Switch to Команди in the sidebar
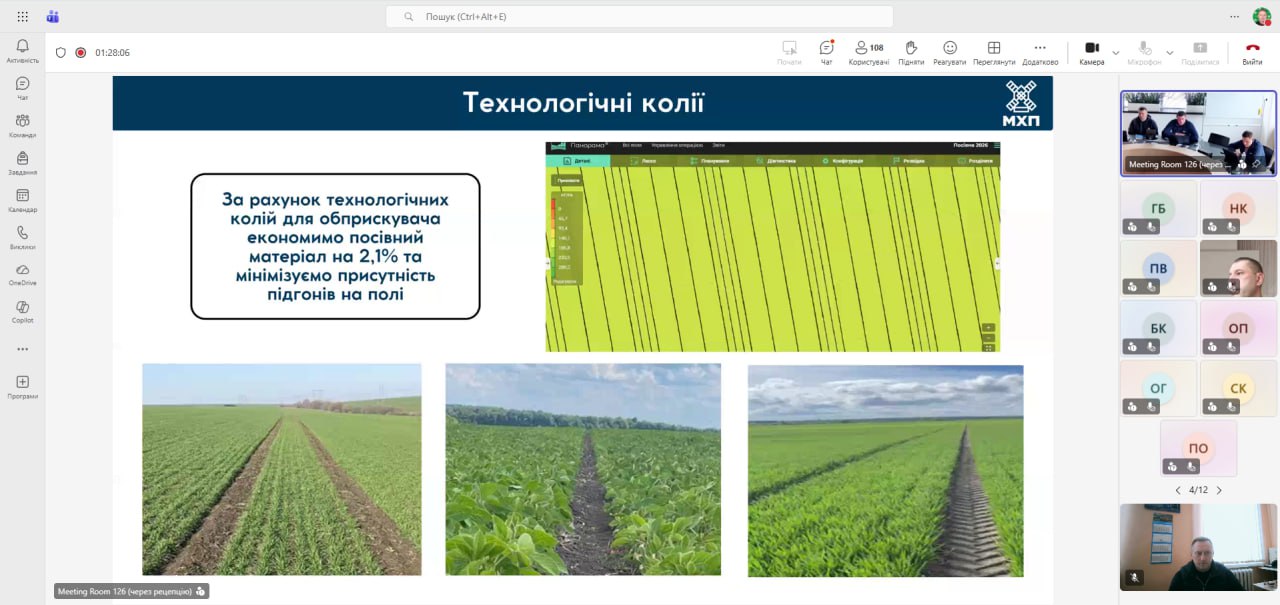Image resolution: width=1280 pixels, height=605 pixels. (x=22, y=125)
